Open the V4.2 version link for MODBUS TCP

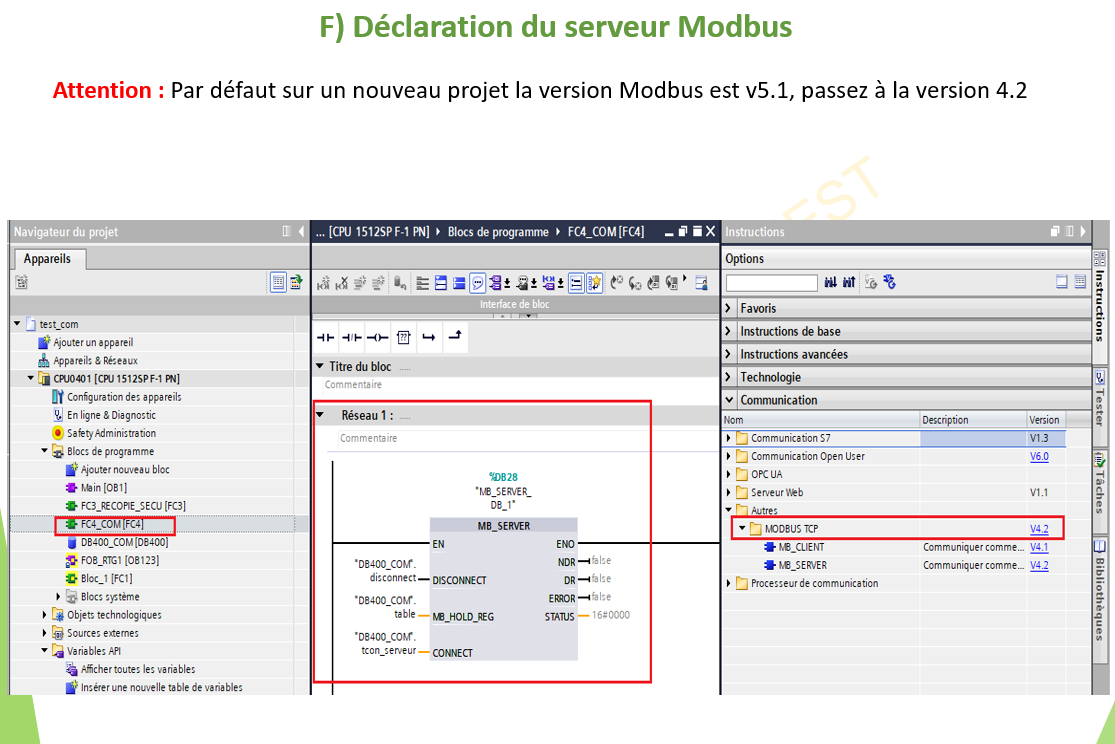pyautogui.click(x=1039, y=527)
